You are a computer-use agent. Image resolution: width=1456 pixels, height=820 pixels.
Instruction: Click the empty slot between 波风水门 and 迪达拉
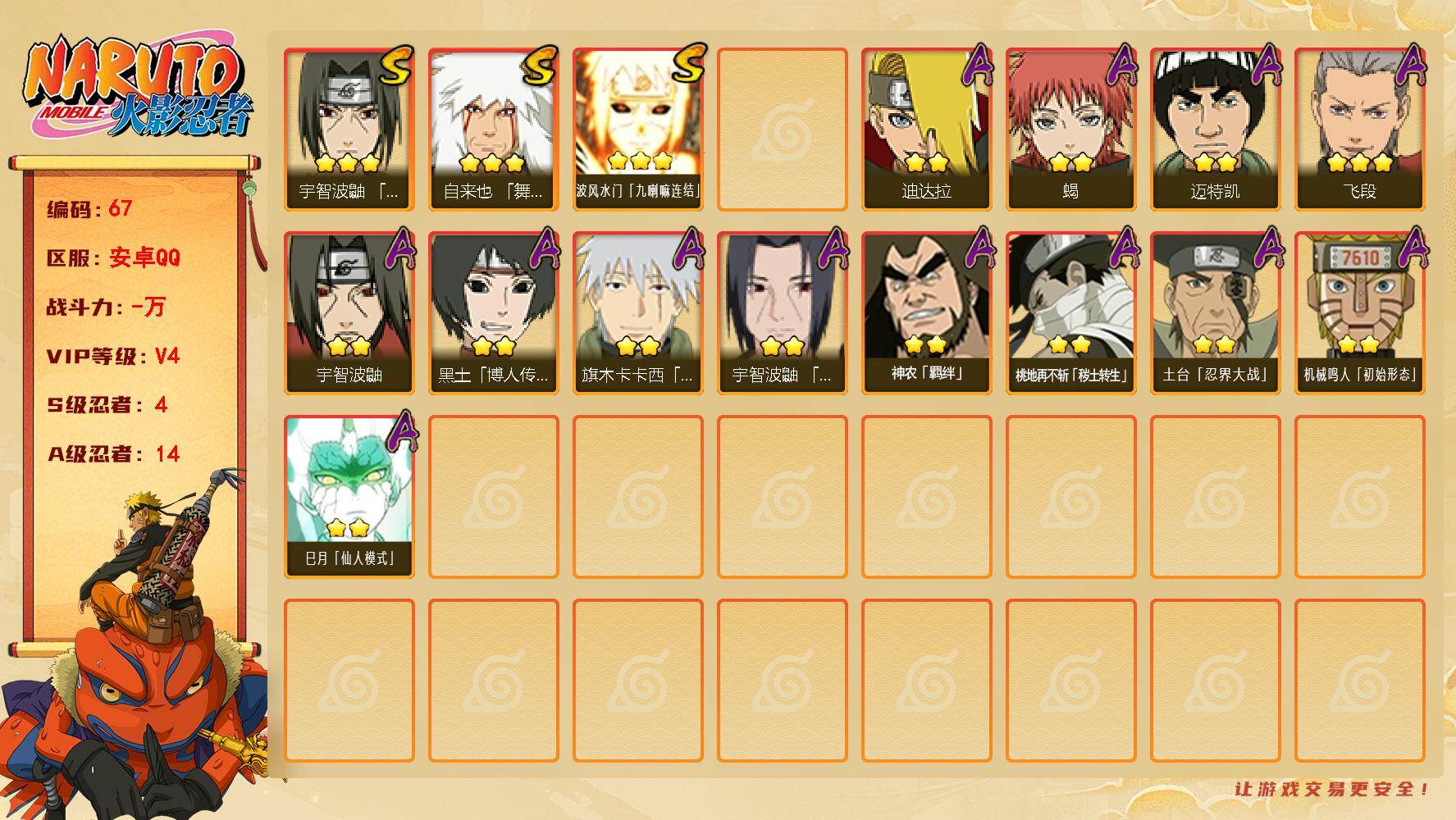tap(782, 129)
